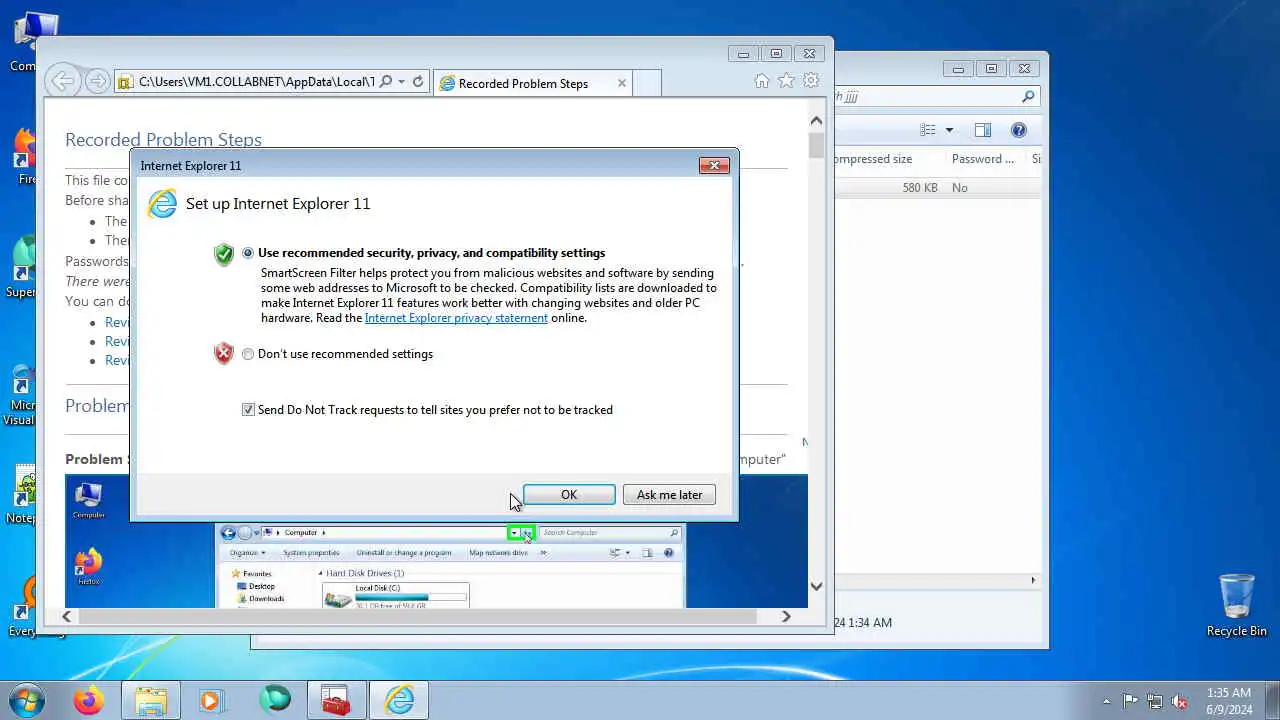The height and width of the screenshot is (720, 1280).
Task: Close the Internet Explorer 11 setup dialog
Action: click(x=714, y=166)
